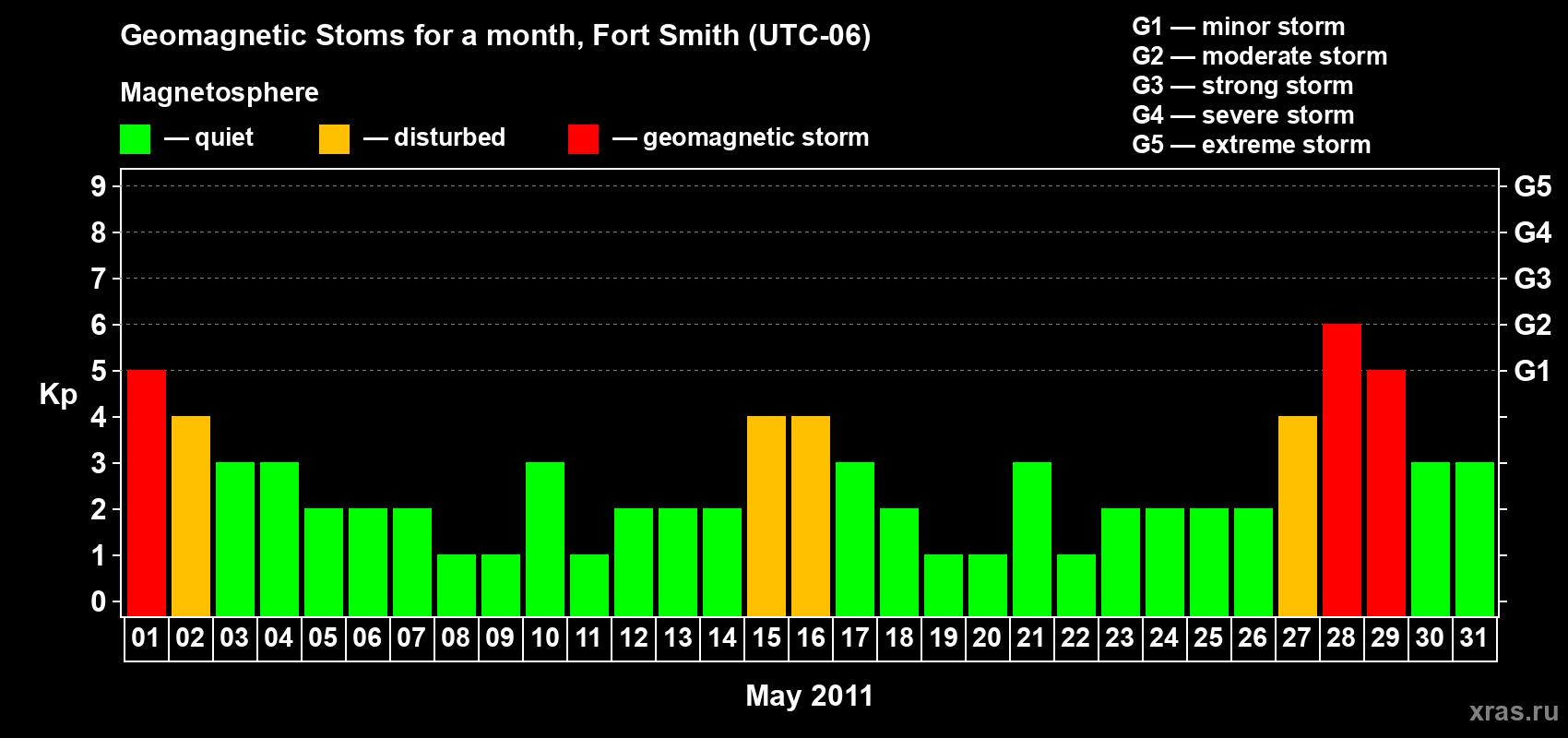The image size is (1568, 738).
Task: Click the date label 17
Action: (854, 638)
